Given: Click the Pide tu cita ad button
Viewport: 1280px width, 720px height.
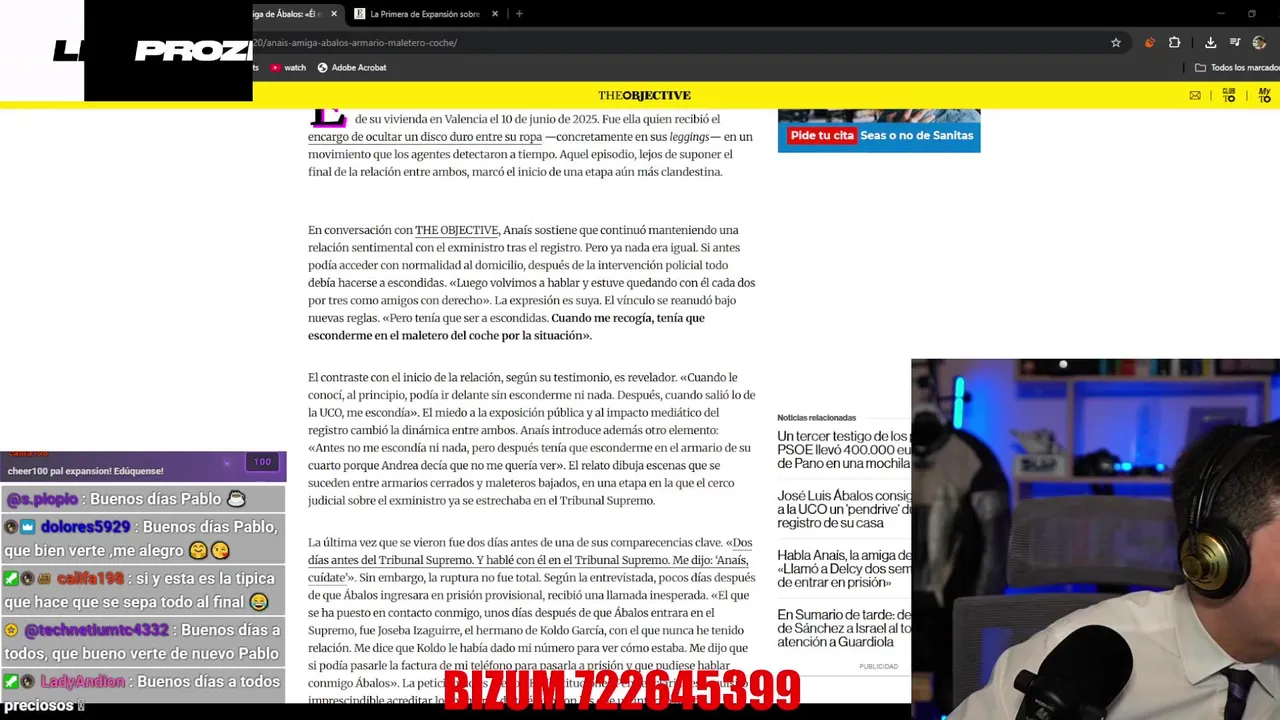Looking at the screenshot, I should click(x=822, y=135).
